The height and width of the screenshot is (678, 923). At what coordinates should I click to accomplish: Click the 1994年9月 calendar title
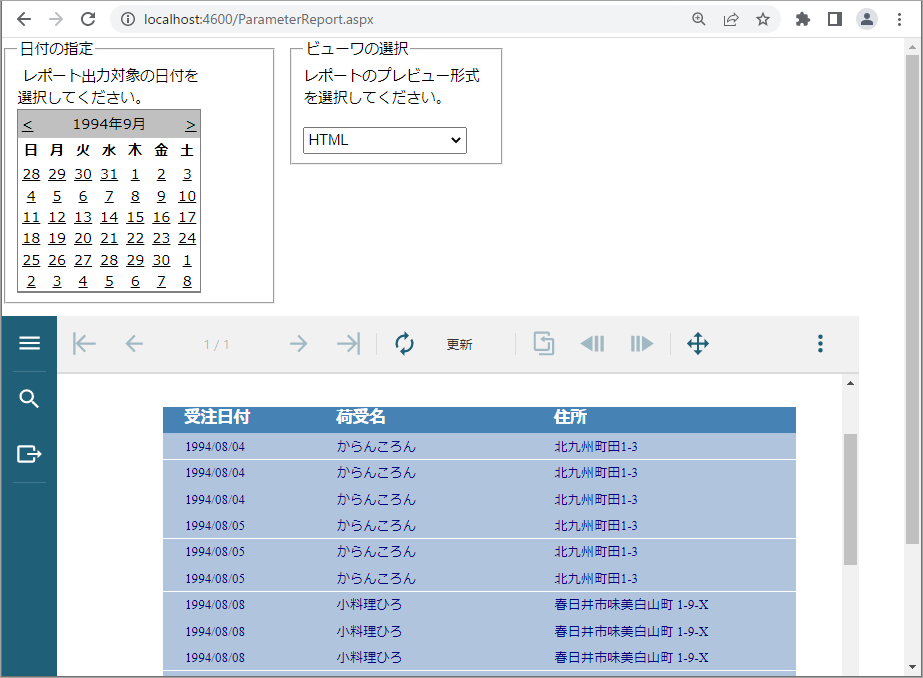coord(109,124)
